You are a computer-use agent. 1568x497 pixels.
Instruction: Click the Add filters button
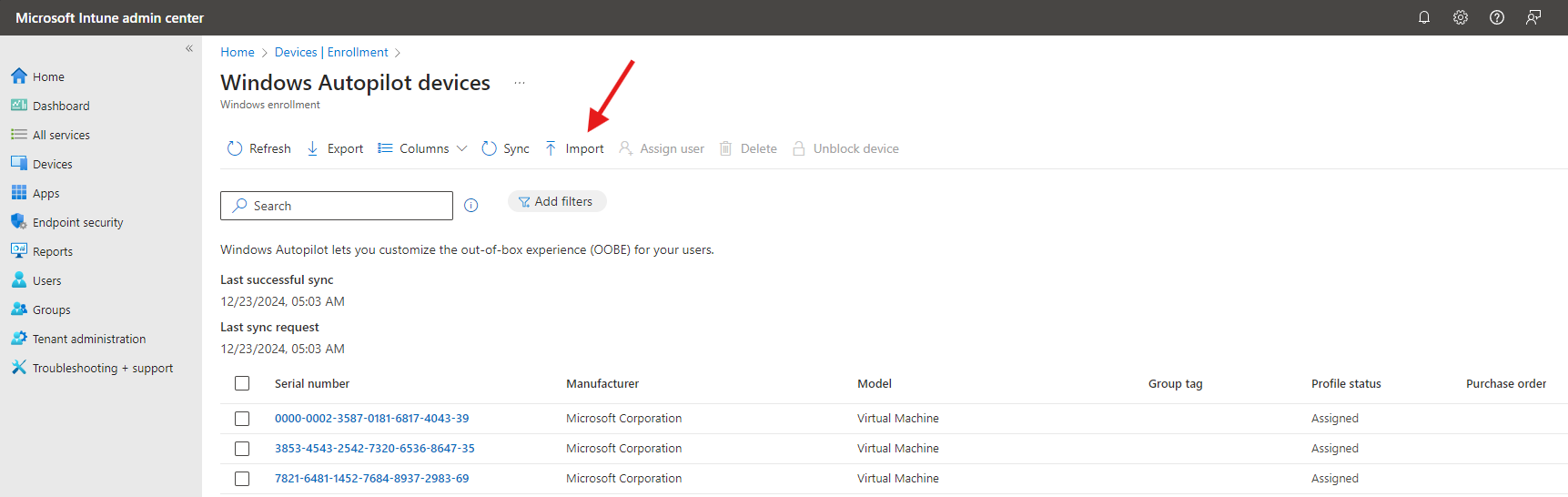(x=556, y=202)
